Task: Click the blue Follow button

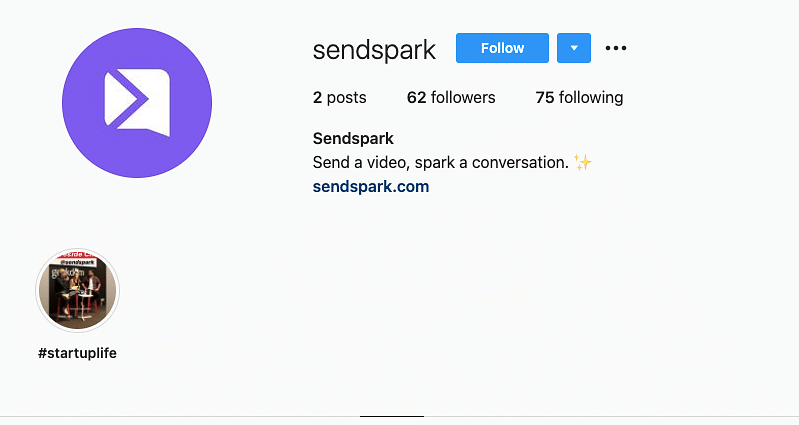Action: [x=502, y=48]
